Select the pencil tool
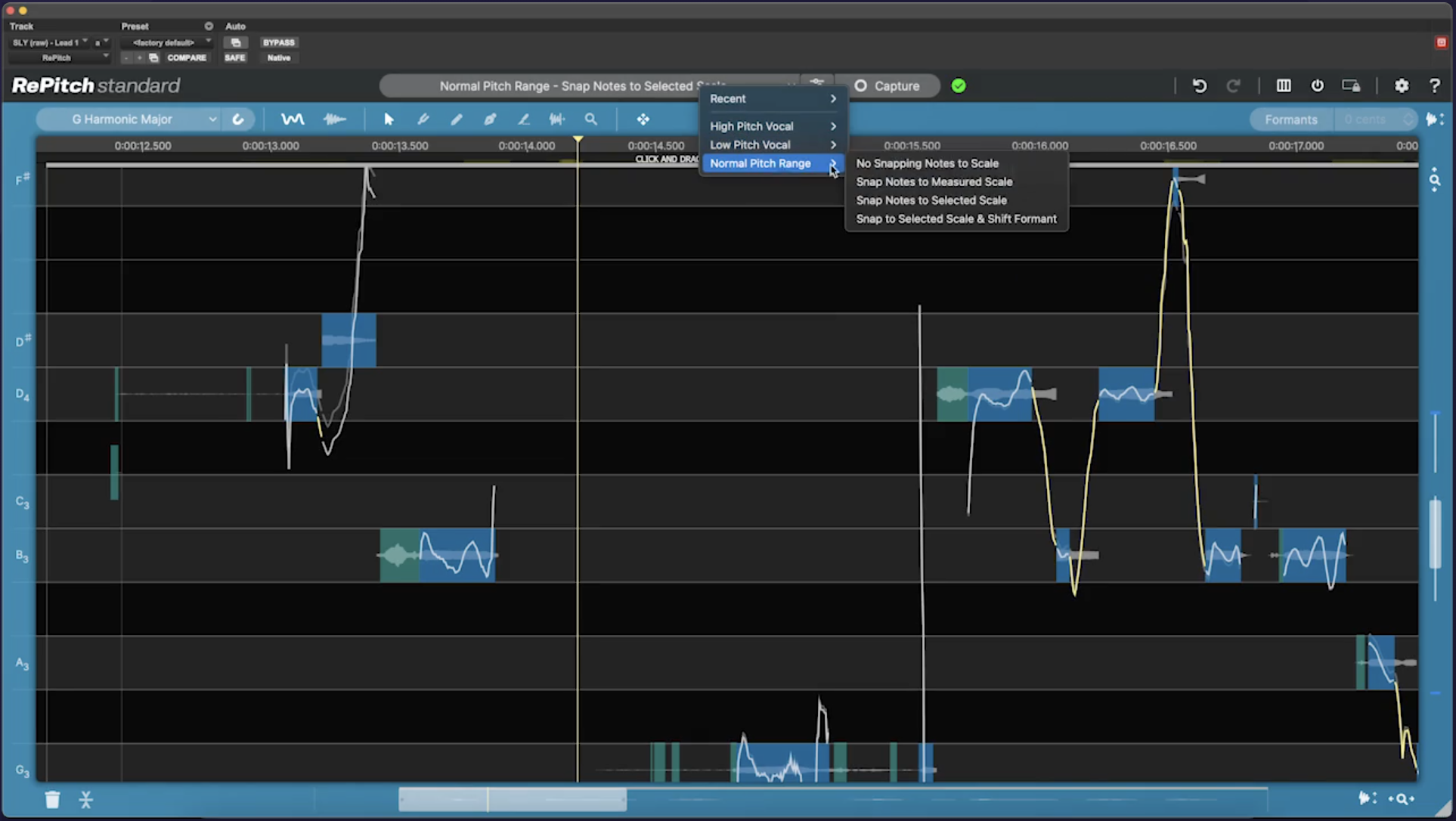The width and height of the screenshot is (1456, 821). click(x=457, y=119)
